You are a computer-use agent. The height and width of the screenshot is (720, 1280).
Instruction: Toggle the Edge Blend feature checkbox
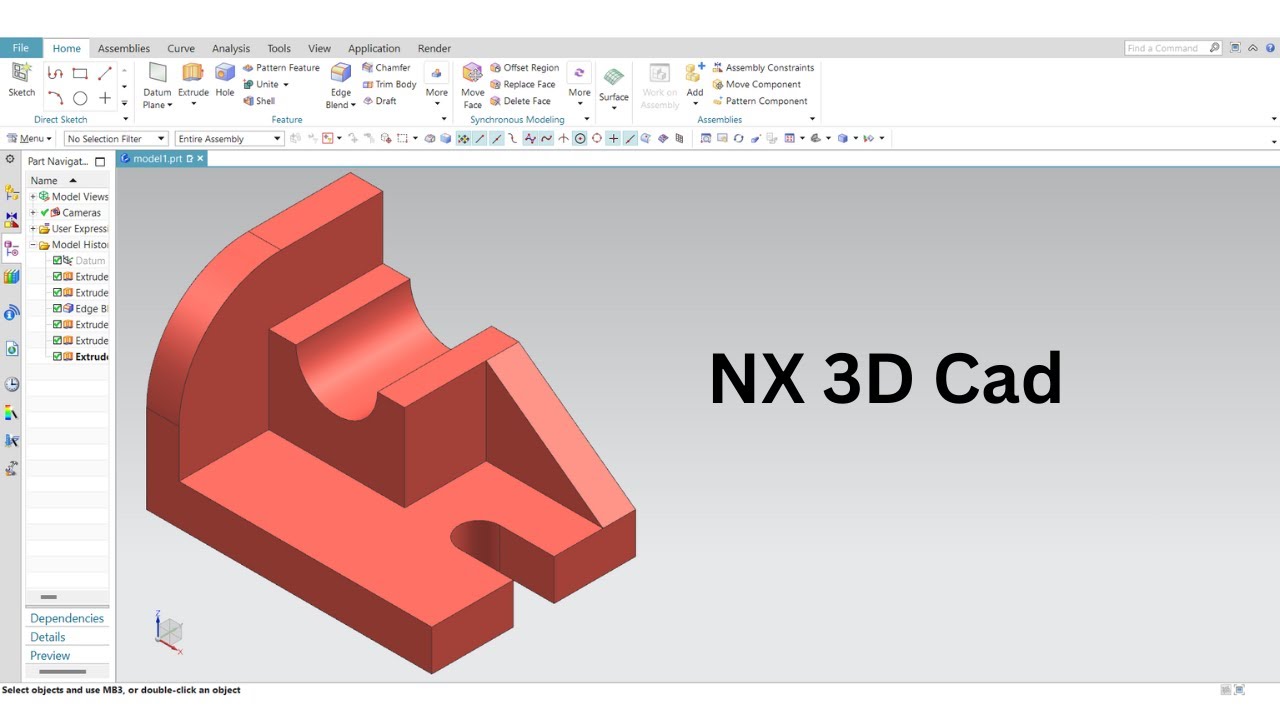(58, 308)
